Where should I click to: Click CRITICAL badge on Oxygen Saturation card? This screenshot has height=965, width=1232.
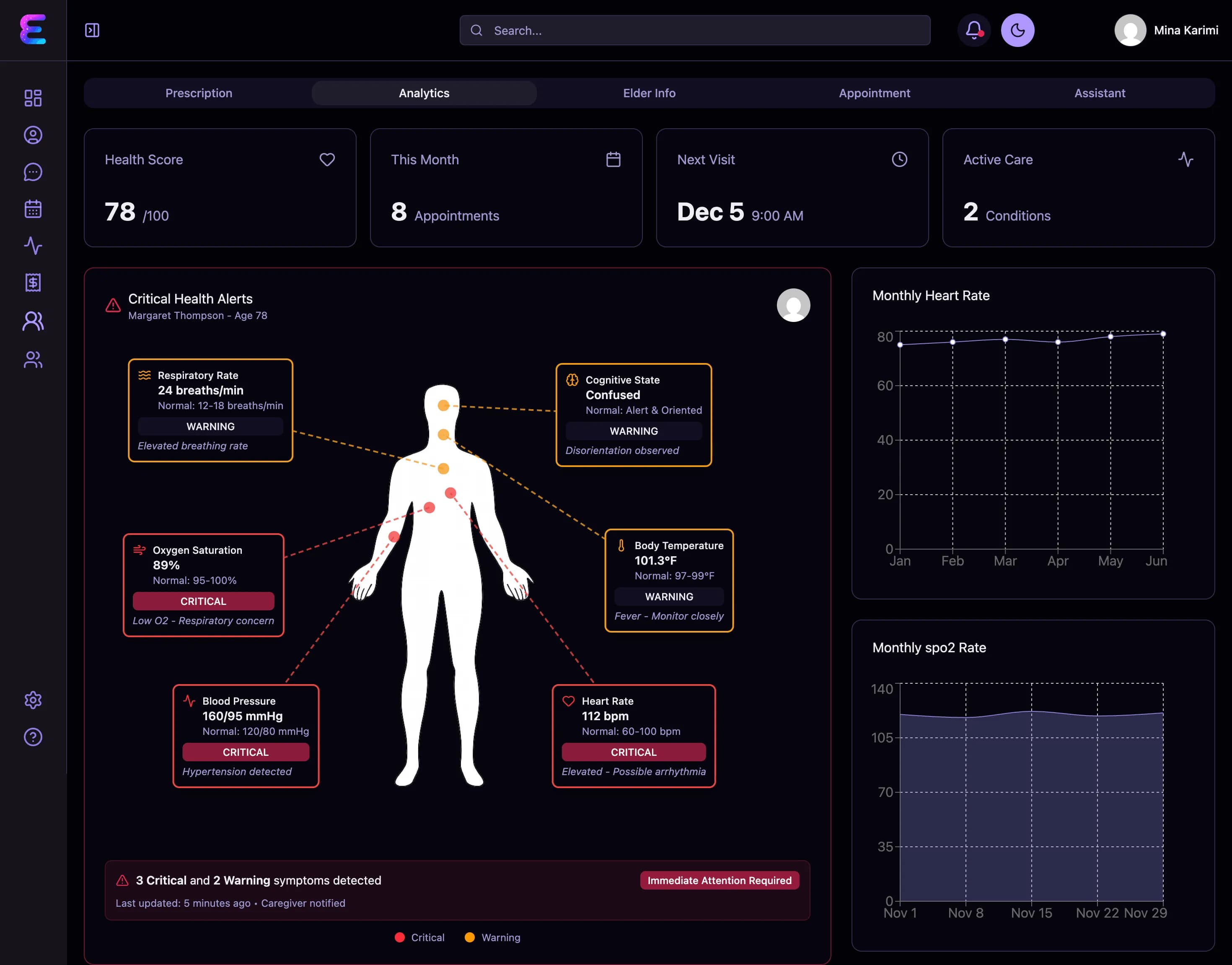[203, 601]
